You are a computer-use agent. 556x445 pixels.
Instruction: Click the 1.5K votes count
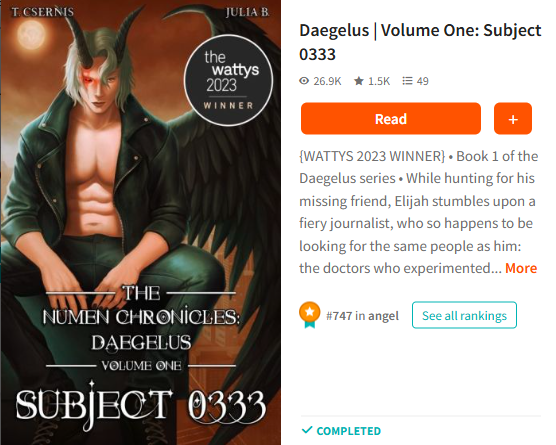coord(379,81)
